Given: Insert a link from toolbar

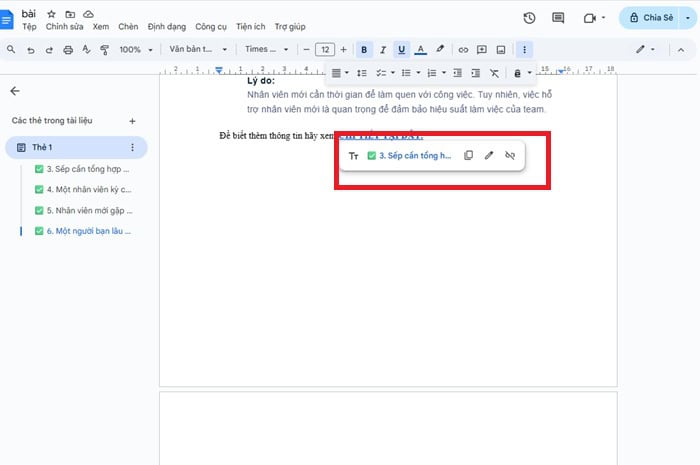Looking at the screenshot, I should [x=463, y=50].
